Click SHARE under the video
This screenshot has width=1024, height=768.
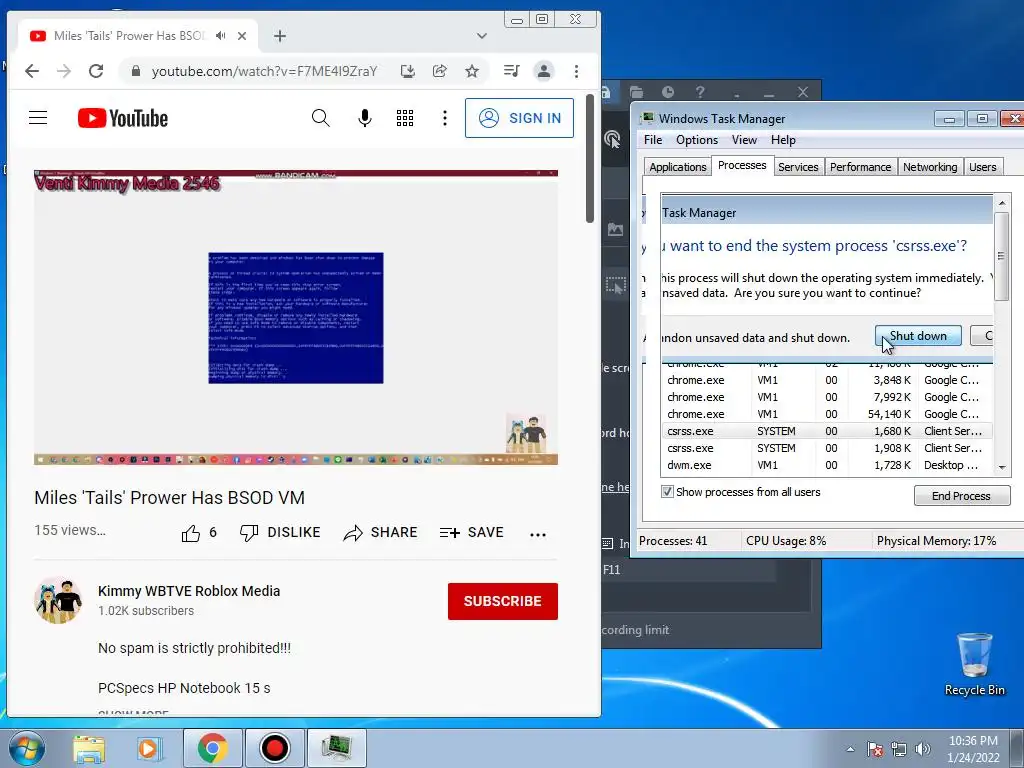coord(380,533)
